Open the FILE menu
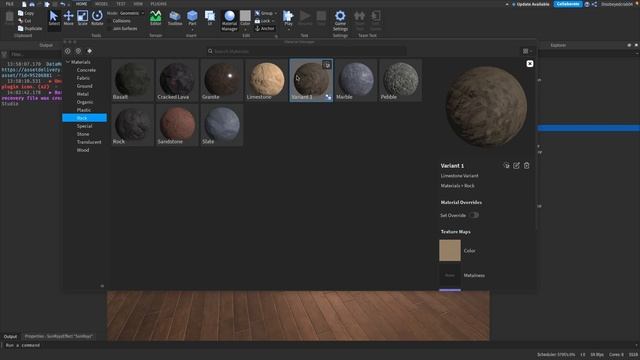The height and width of the screenshot is (360, 640). pyautogui.click(x=9, y=4)
